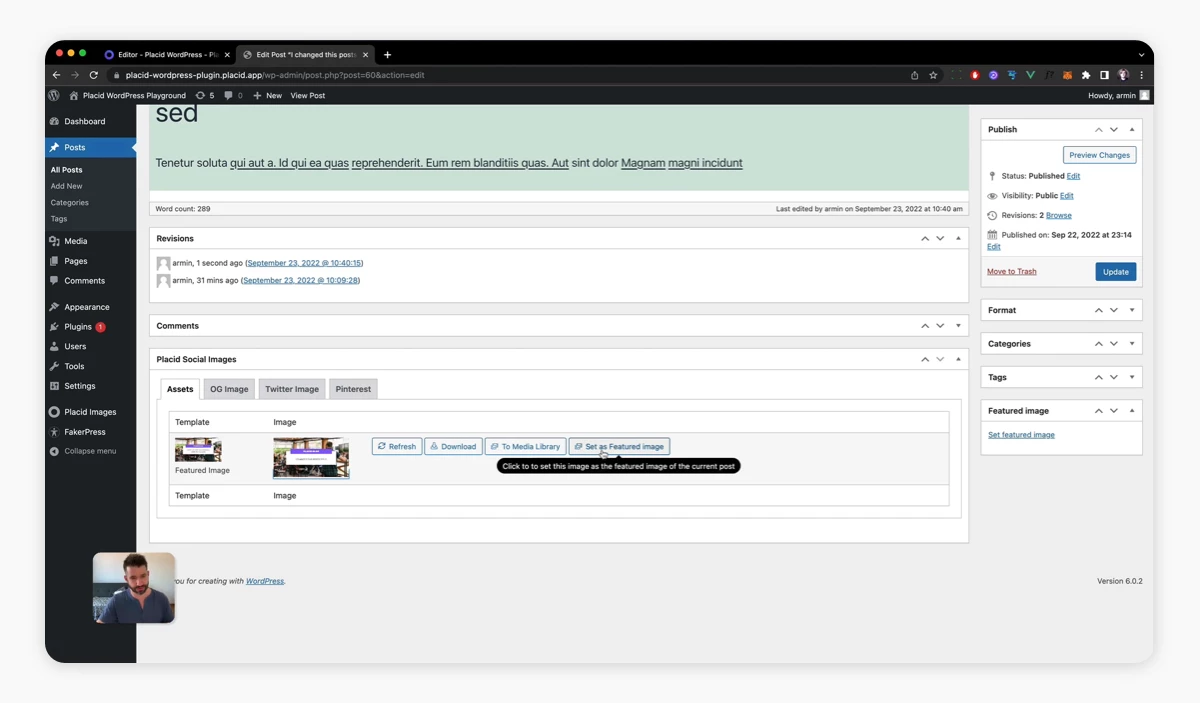Switch to the OG Image tab
Image resolution: width=1200 pixels, height=703 pixels.
click(x=229, y=389)
